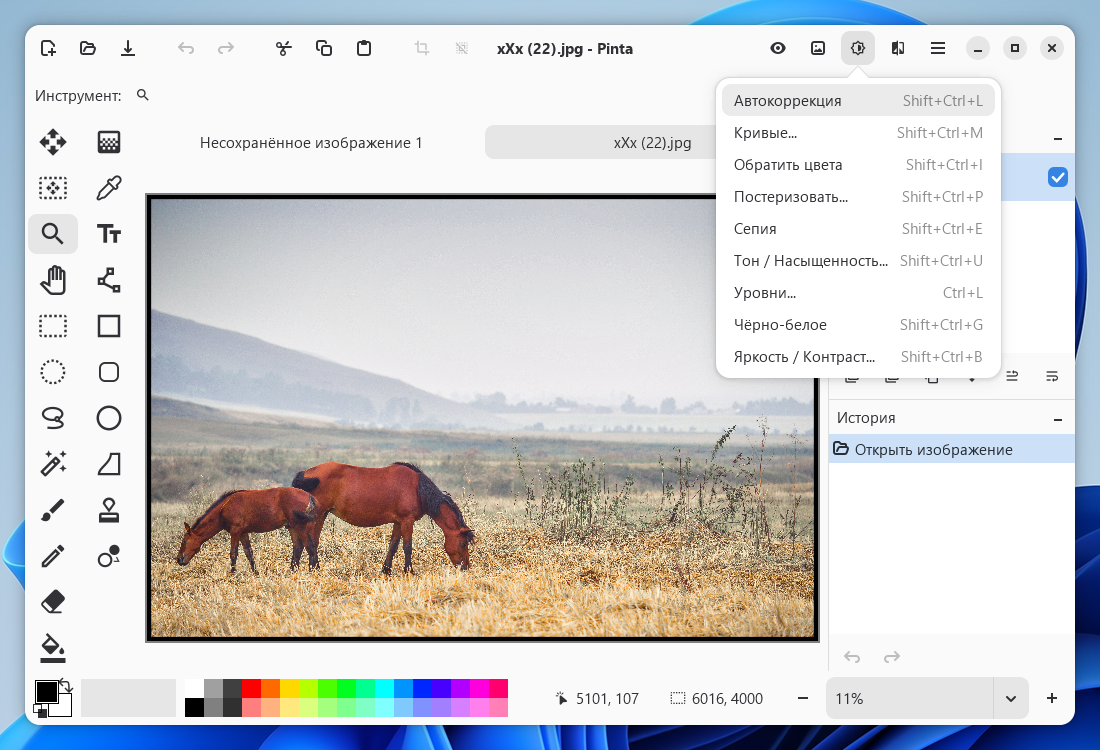The width and height of the screenshot is (1100, 750).
Task: Choose the Magic Wand selection tool
Action: point(53,463)
